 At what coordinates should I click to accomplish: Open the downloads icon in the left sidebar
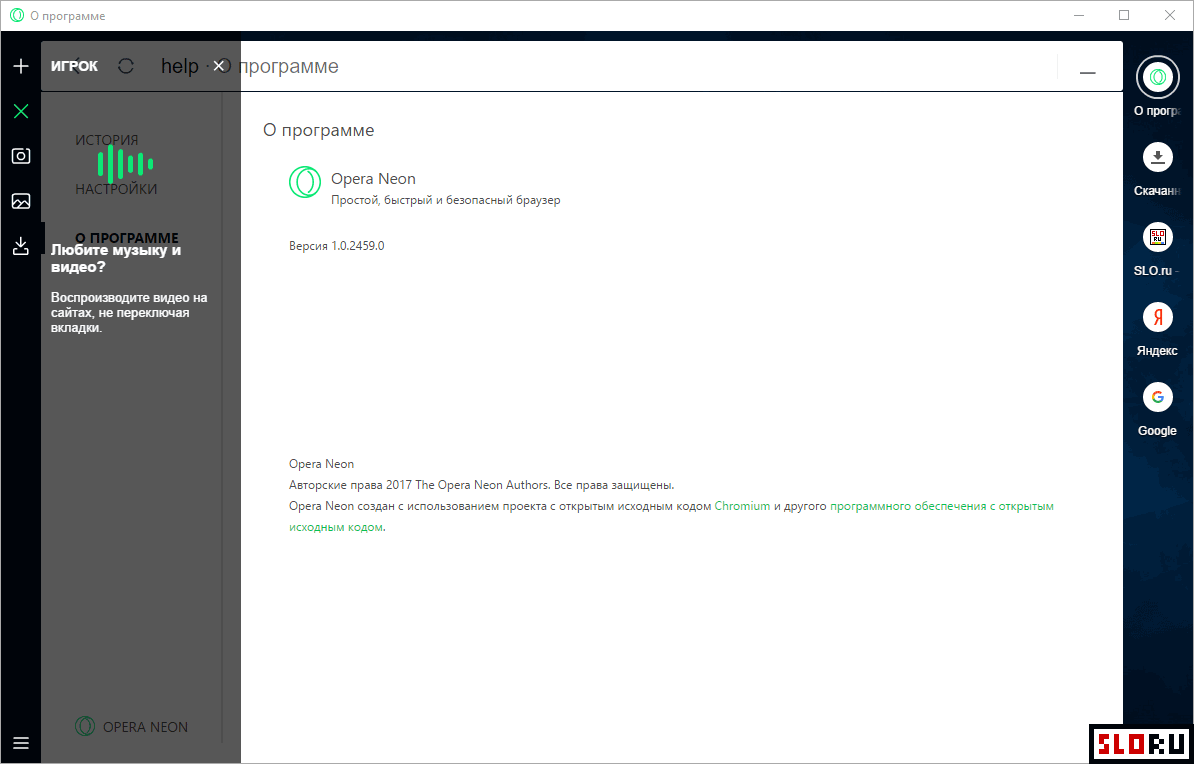point(21,245)
